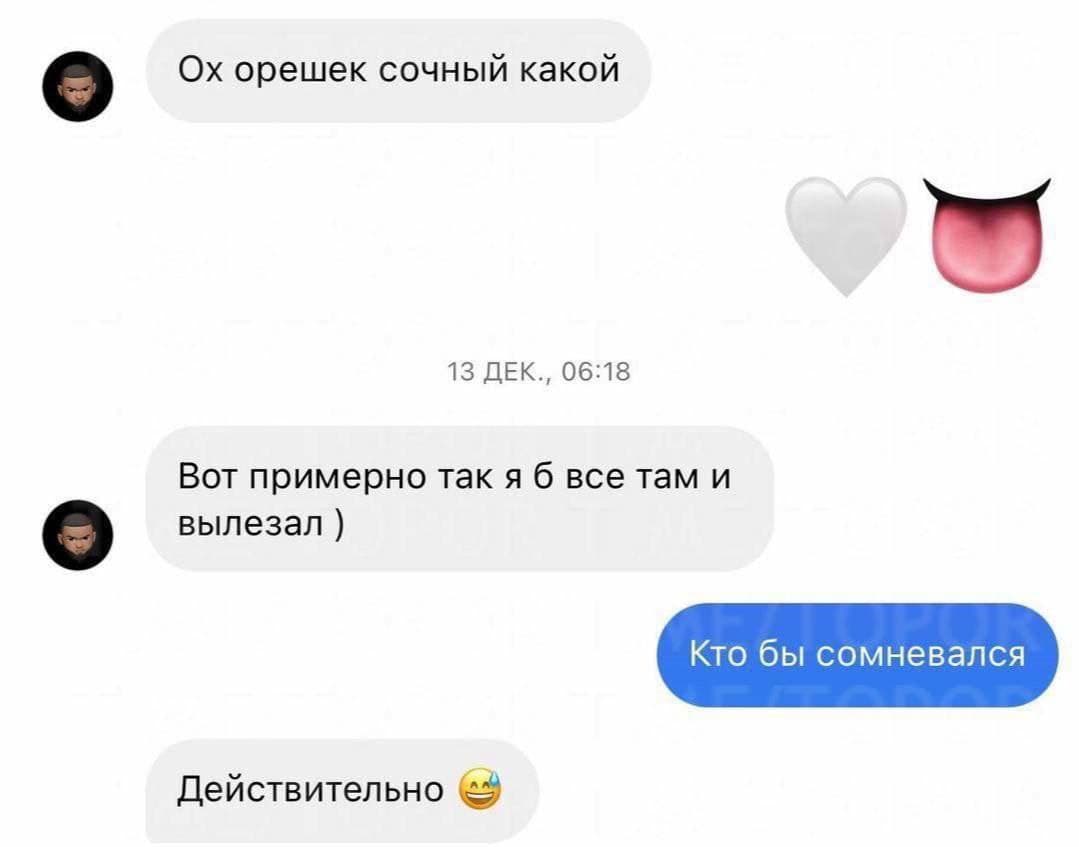The height and width of the screenshot is (847, 1079).
Task: Select the 'Ох орешек сочный какой' message bubble
Action: pos(398,71)
